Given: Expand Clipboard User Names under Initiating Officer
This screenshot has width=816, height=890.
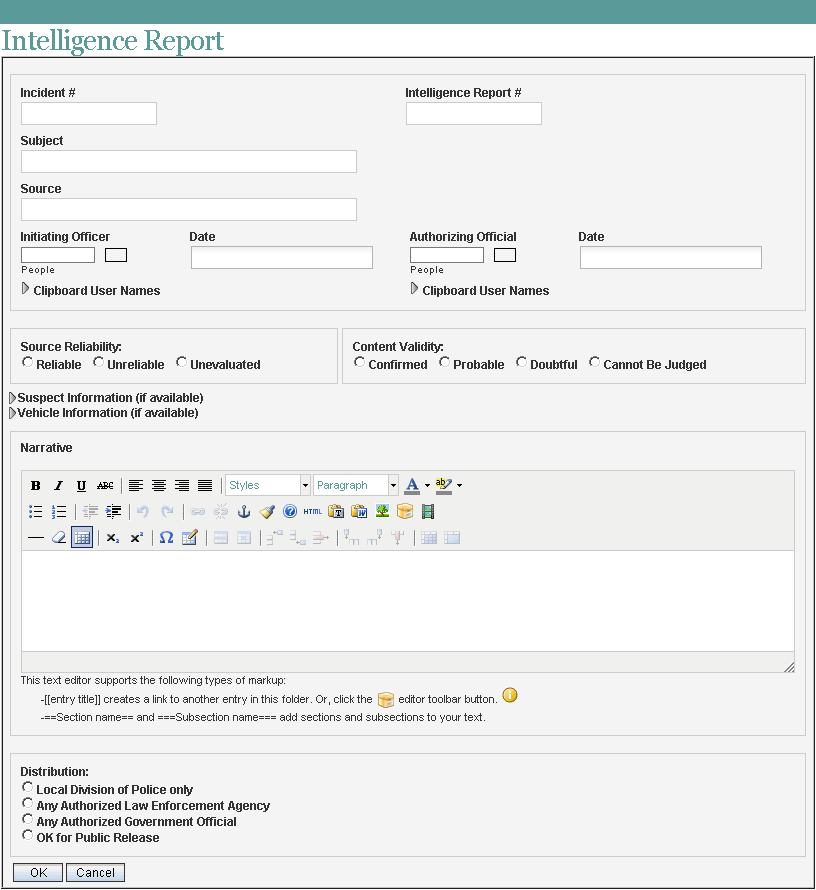Looking at the screenshot, I should click(x=26, y=289).
